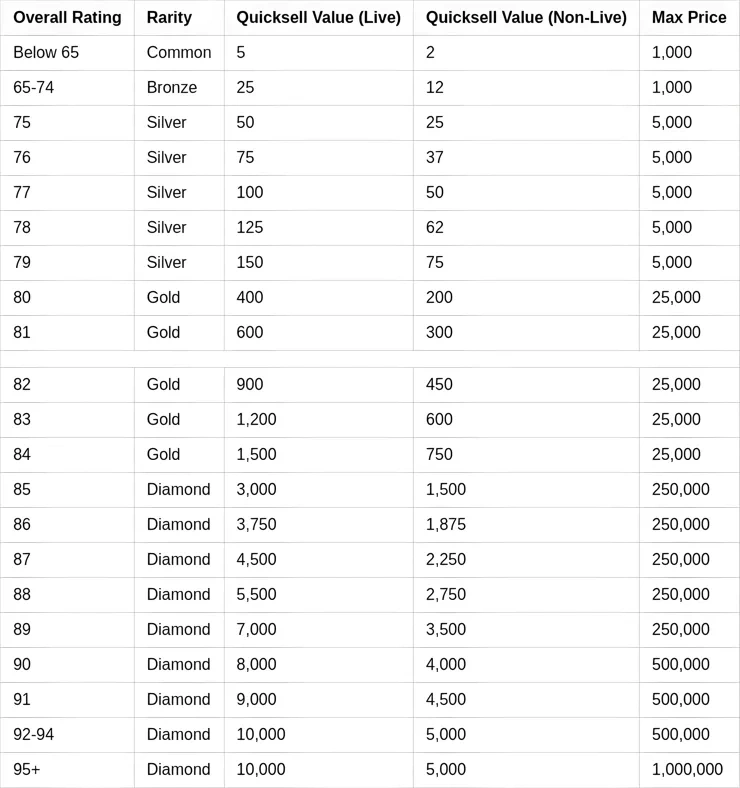The height and width of the screenshot is (788, 740).
Task: Select the '1,000,000' max price cell
Action: click(x=687, y=770)
